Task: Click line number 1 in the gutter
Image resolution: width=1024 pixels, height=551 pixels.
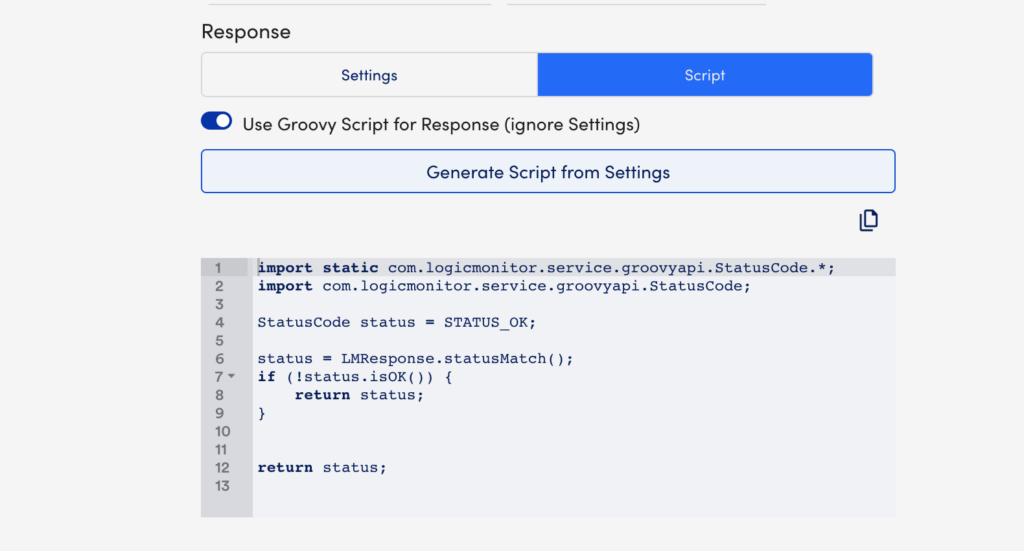Action: (x=218, y=268)
